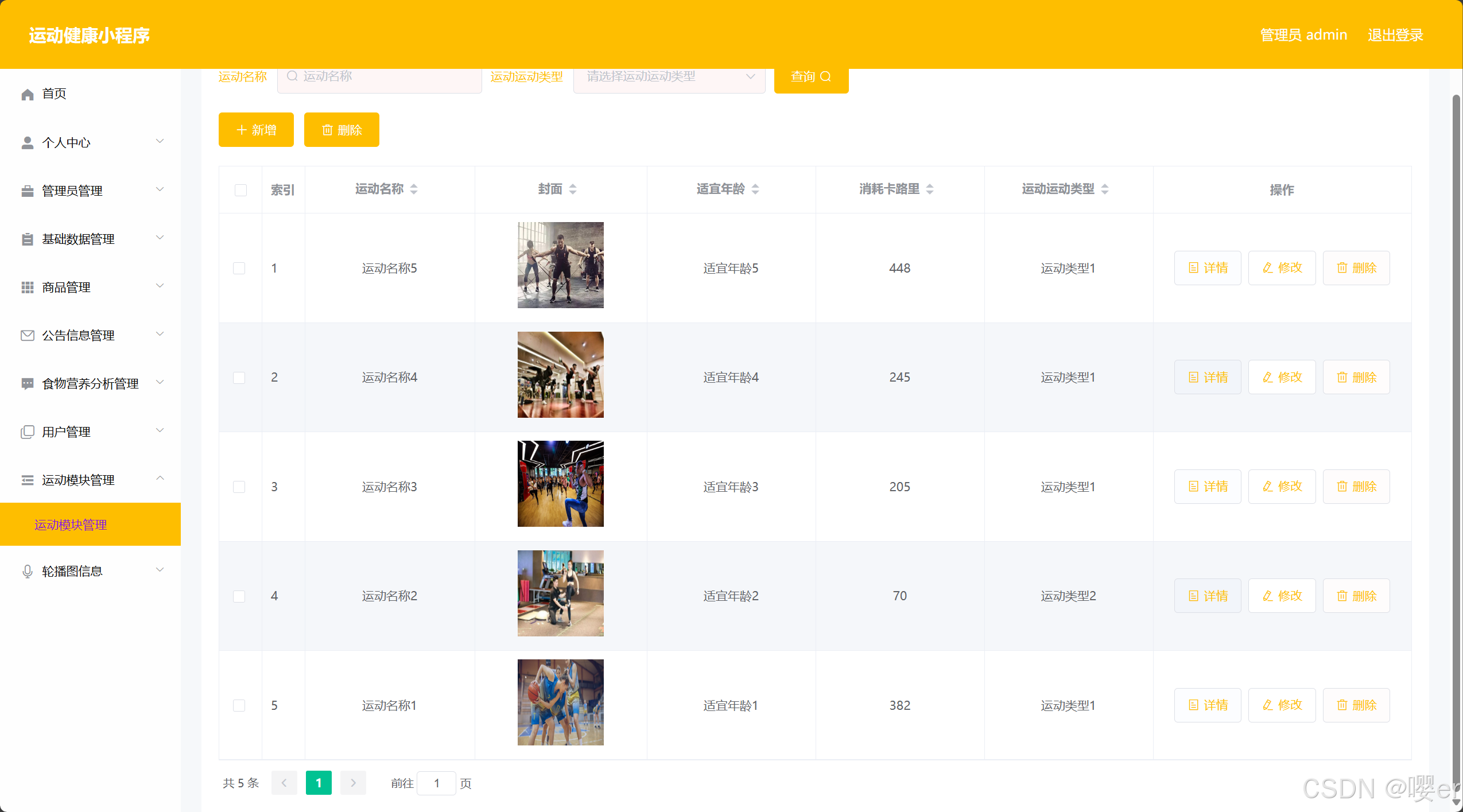Click the basketball cover thumbnail for 运动名称1
Image resolution: width=1463 pixels, height=812 pixels.
(x=560, y=702)
